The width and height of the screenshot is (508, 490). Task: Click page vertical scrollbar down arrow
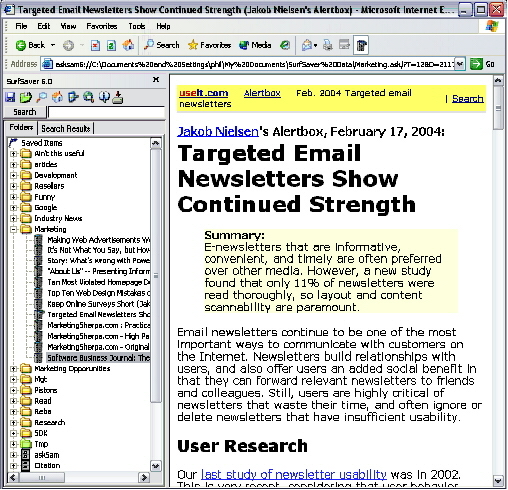click(x=498, y=481)
